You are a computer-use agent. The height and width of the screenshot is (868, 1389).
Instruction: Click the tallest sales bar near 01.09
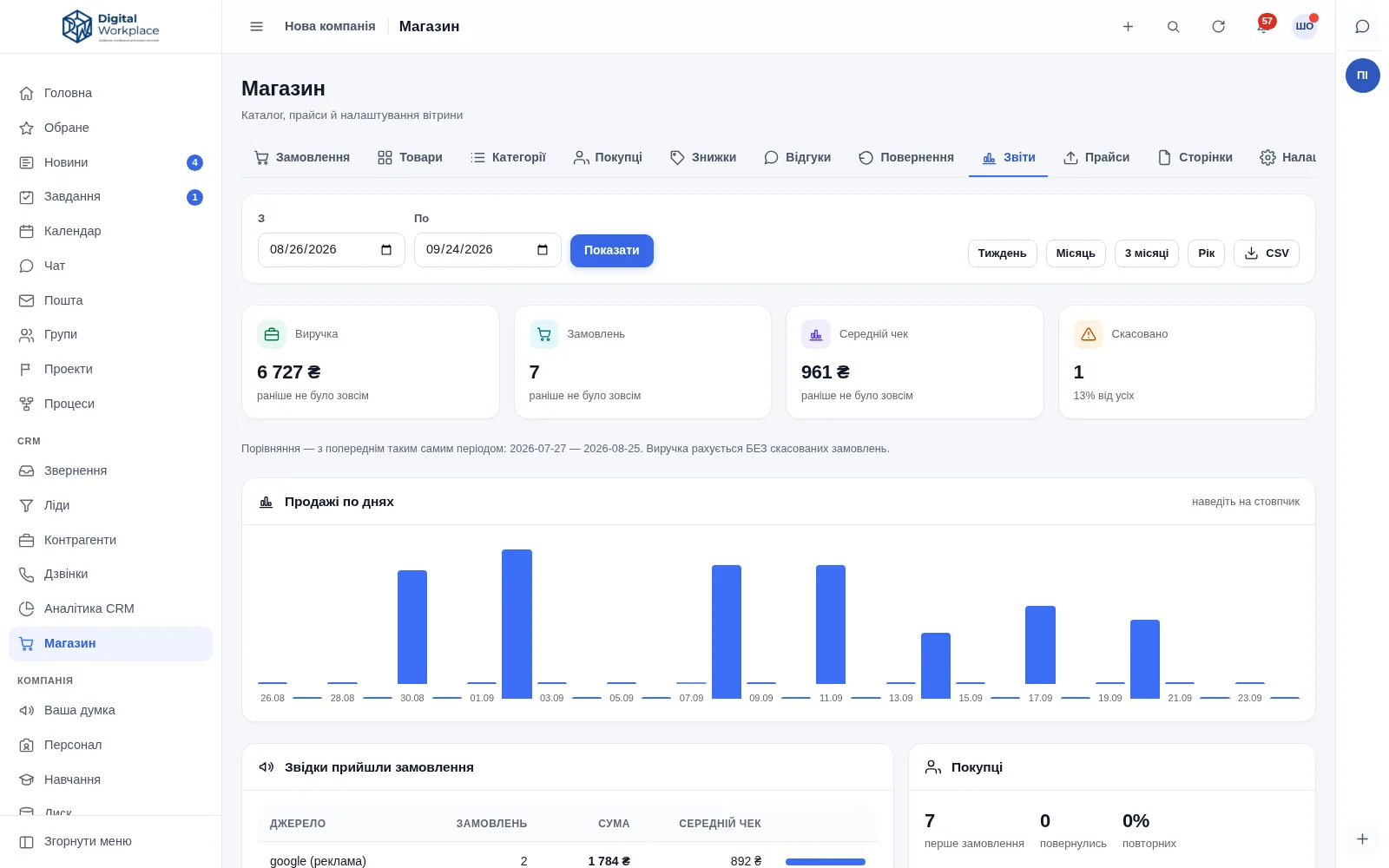[517, 623]
